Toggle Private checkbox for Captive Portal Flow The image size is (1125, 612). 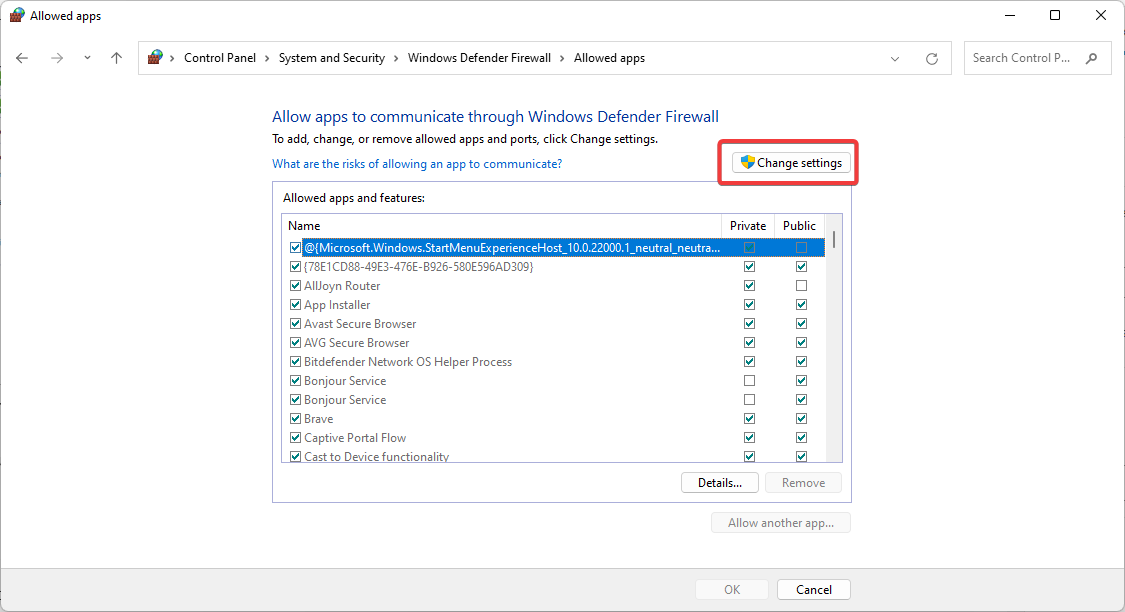pos(749,438)
